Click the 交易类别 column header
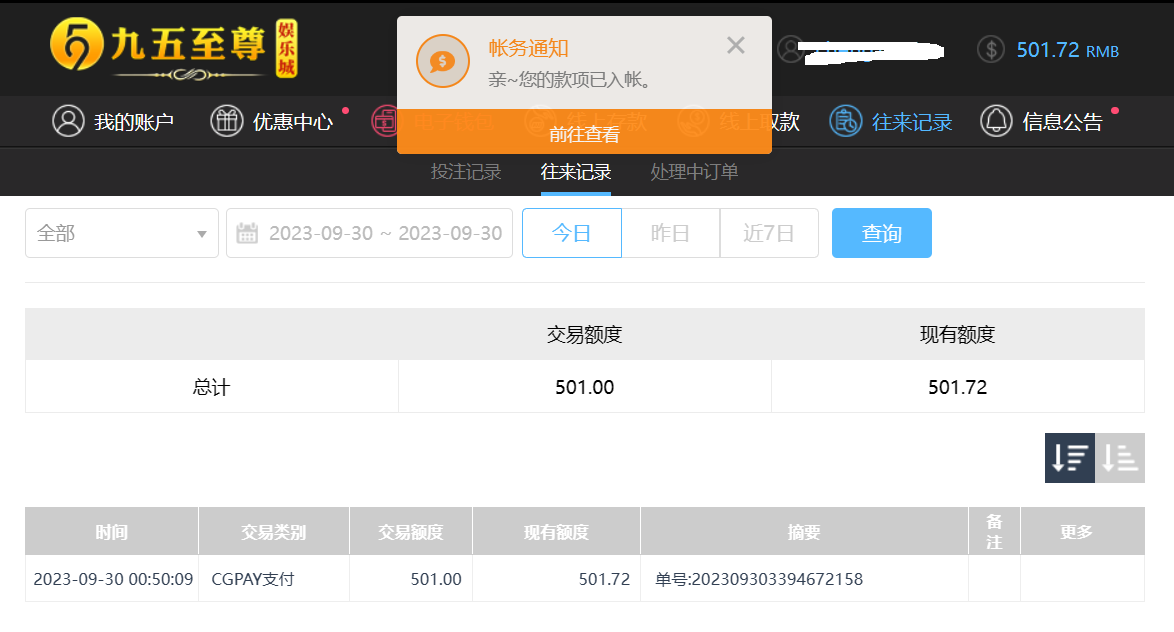 point(273,532)
